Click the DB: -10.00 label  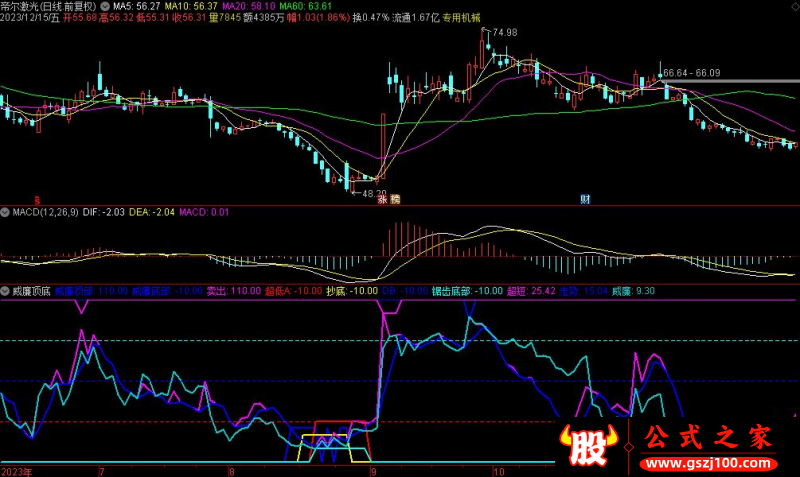pos(405,291)
